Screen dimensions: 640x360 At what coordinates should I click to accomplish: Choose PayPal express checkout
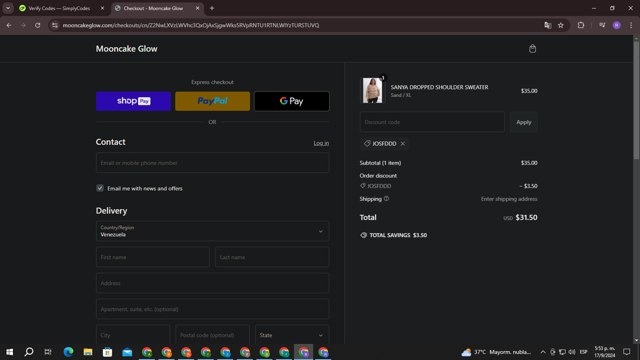pyautogui.click(x=212, y=101)
